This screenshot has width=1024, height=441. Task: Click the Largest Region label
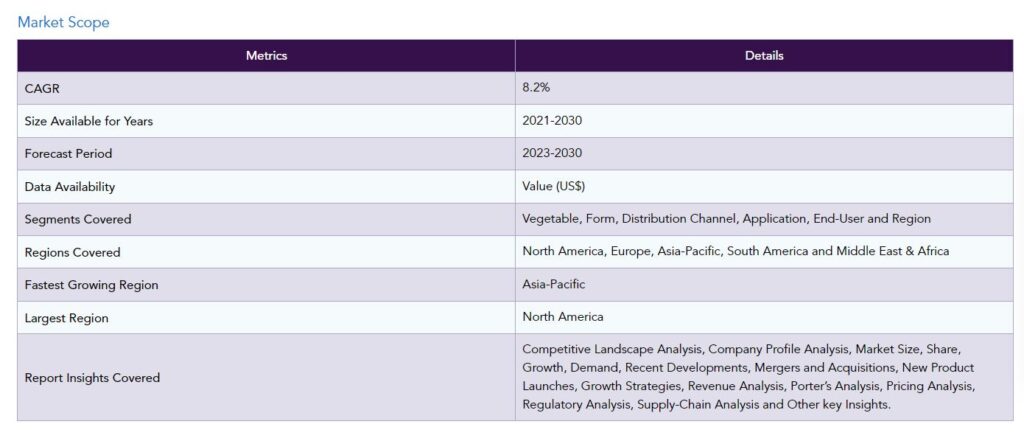(67, 319)
